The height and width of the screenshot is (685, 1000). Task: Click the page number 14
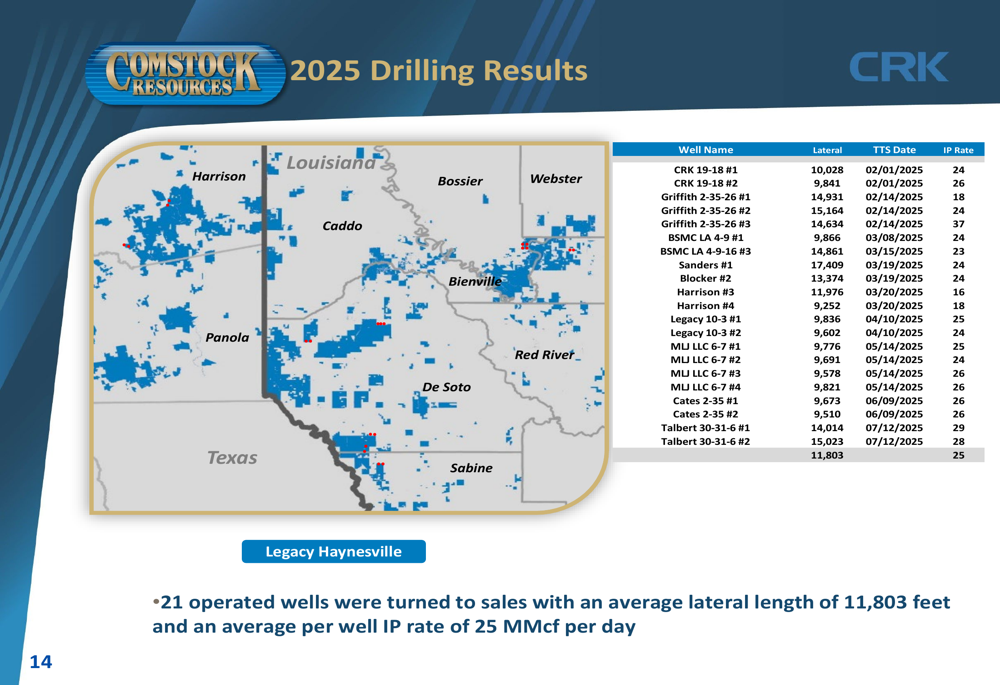[41, 662]
